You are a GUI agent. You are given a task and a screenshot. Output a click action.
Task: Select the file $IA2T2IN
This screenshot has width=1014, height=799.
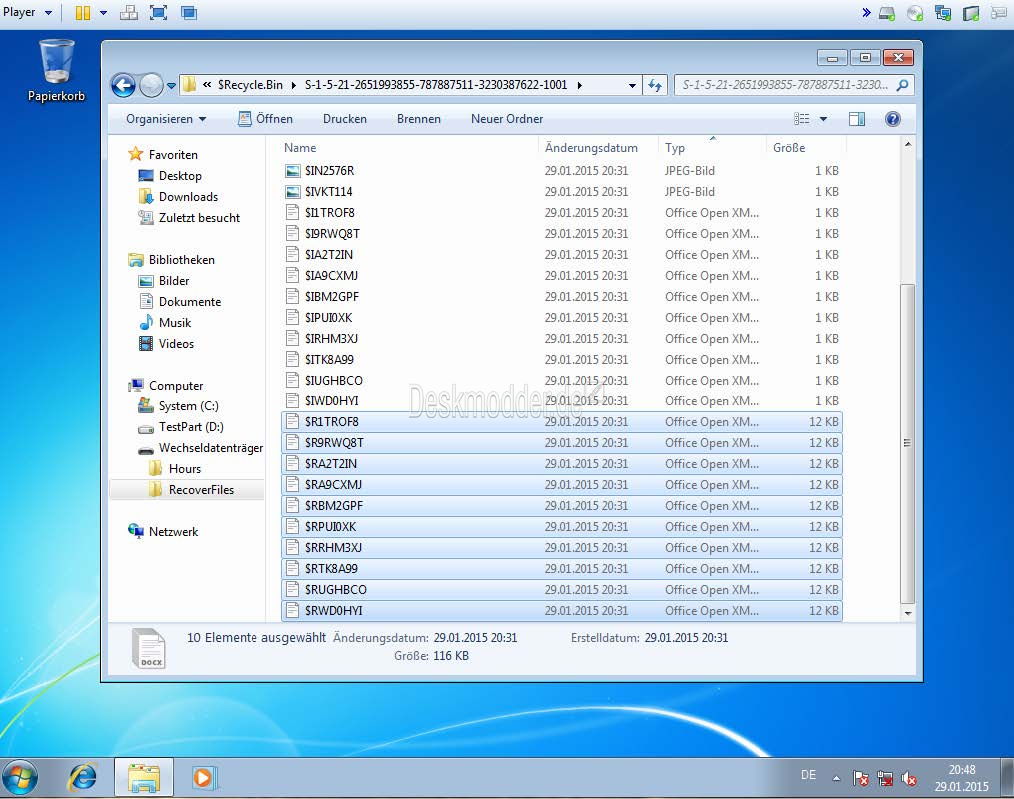click(561, 255)
